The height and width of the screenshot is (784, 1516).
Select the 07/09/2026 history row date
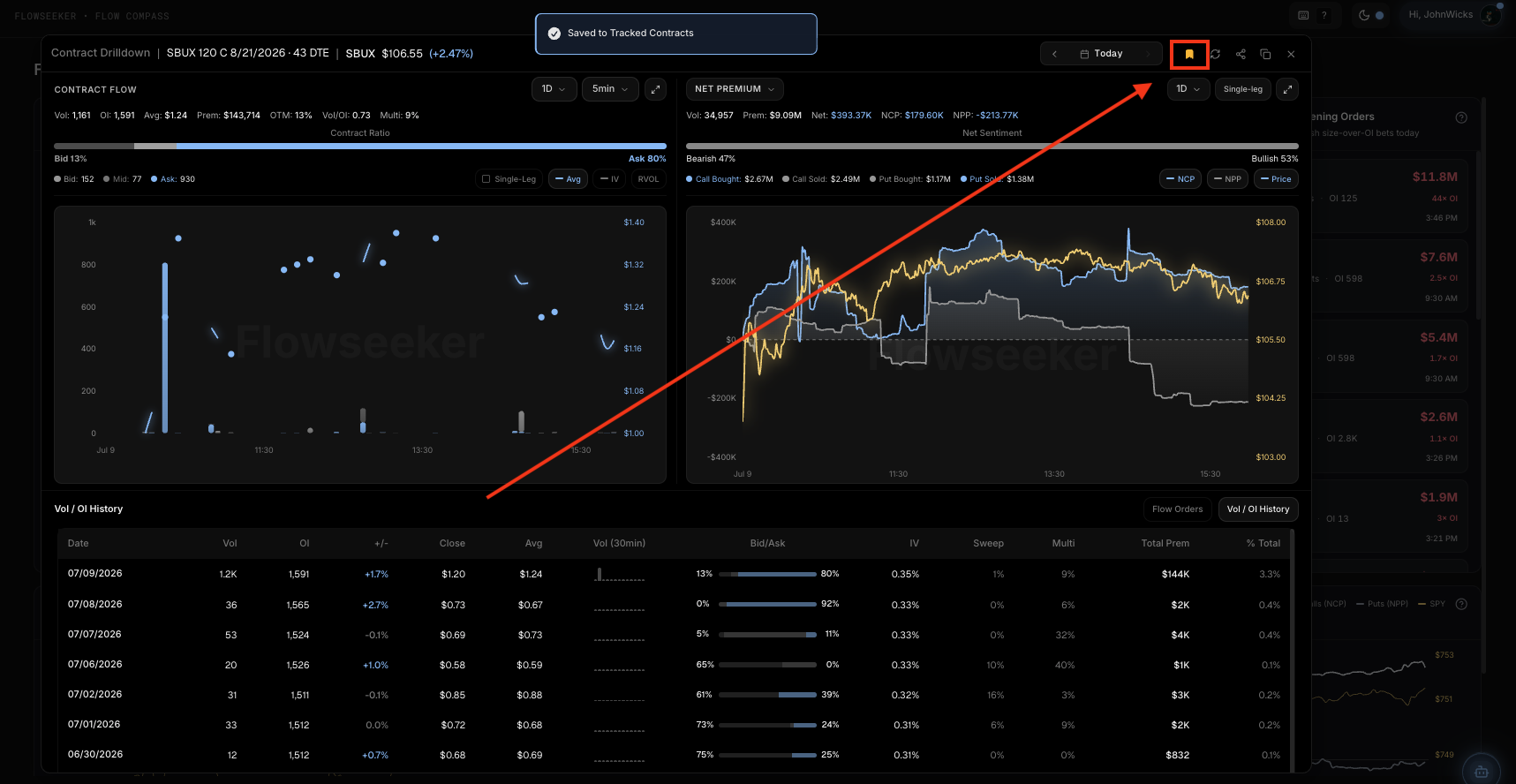click(x=95, y=574)
